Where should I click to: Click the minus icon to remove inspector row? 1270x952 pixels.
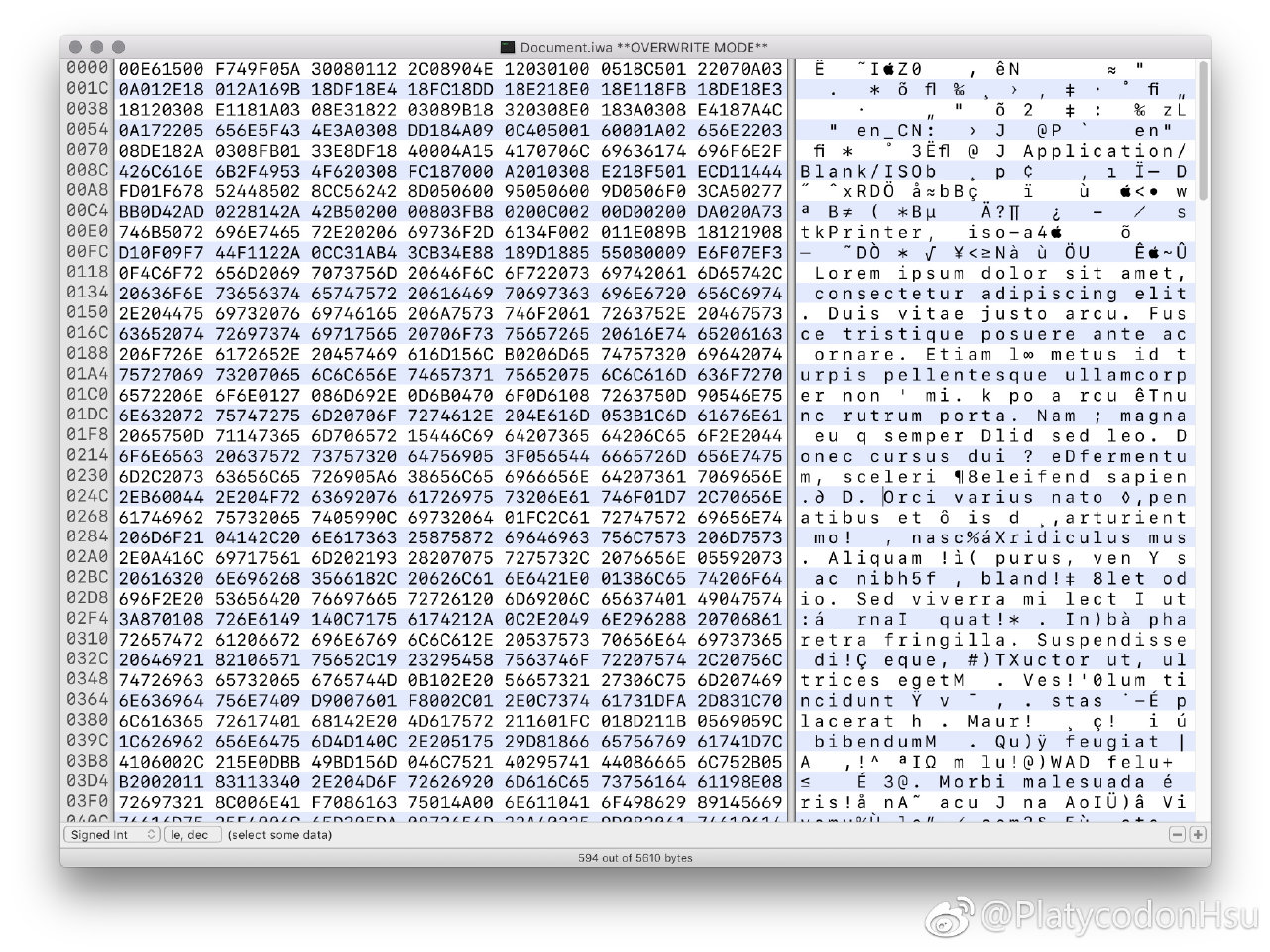tap(1177, 835)
